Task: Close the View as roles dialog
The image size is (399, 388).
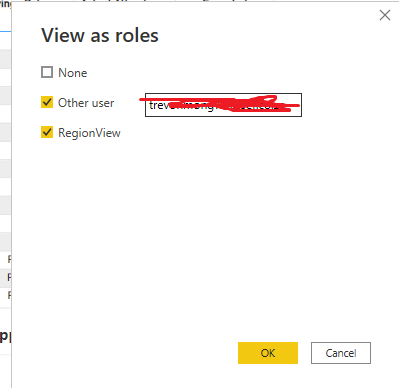Action: coord(385,15)
